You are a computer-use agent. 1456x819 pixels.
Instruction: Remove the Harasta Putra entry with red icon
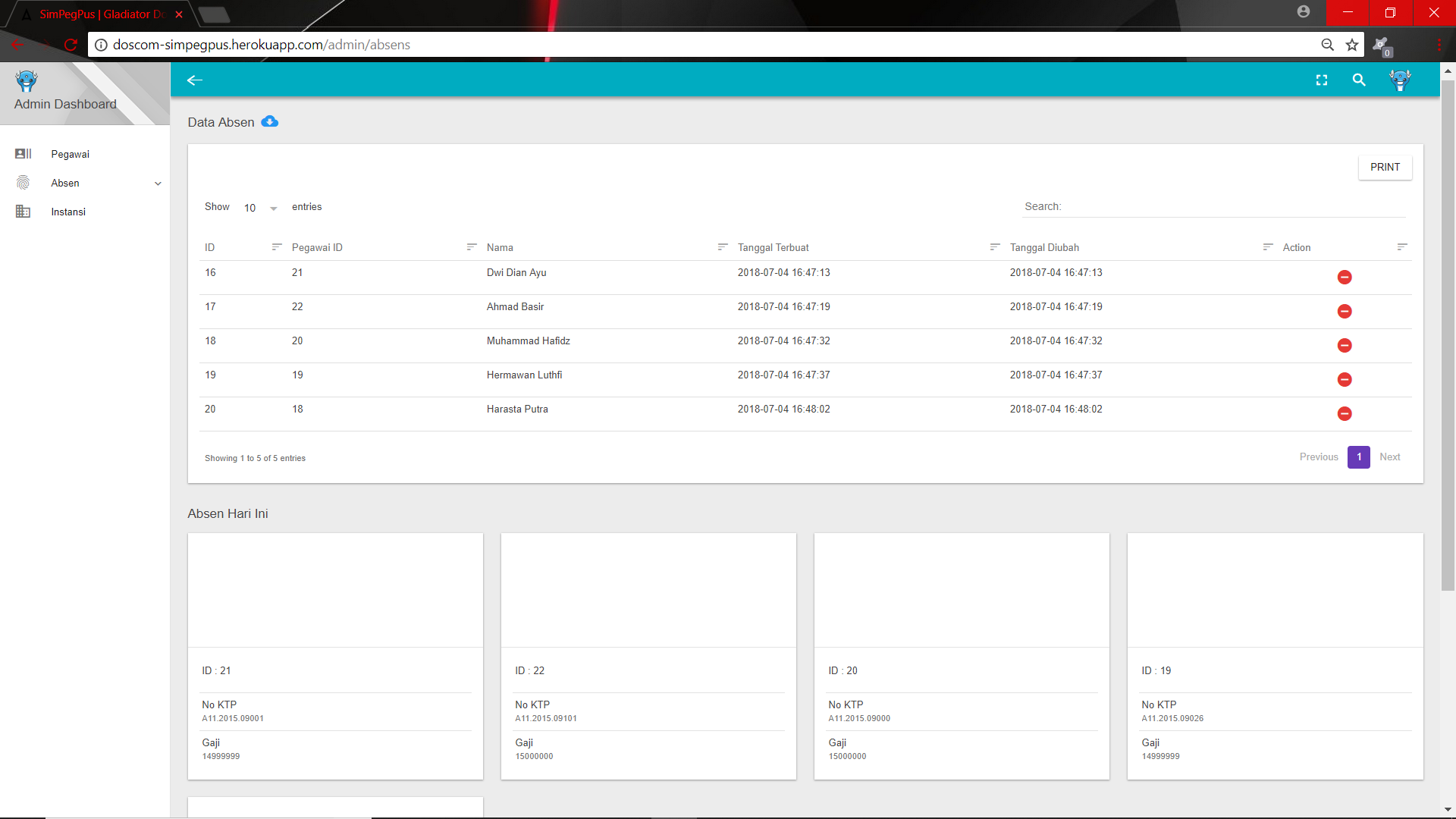click(x=1345, y=414)
